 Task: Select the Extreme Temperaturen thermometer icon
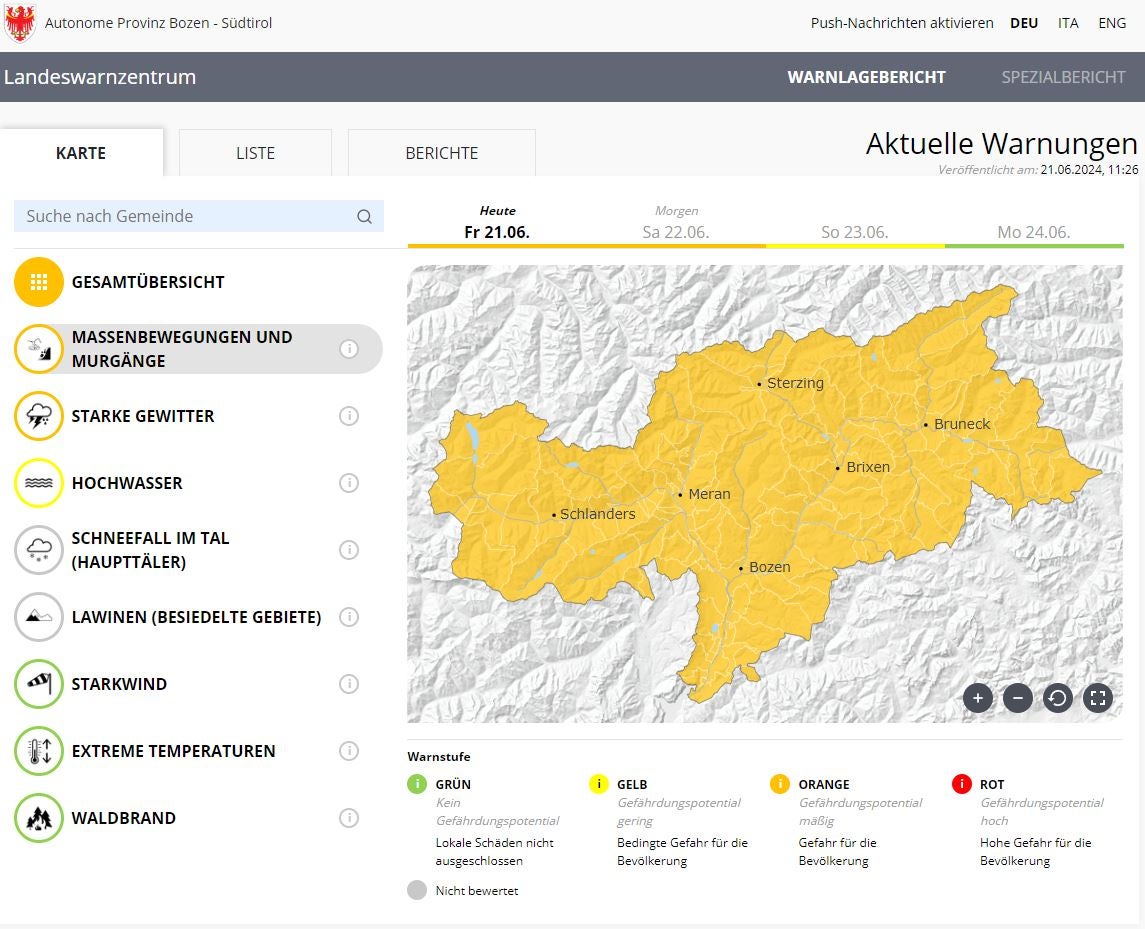tap(39, 751)
